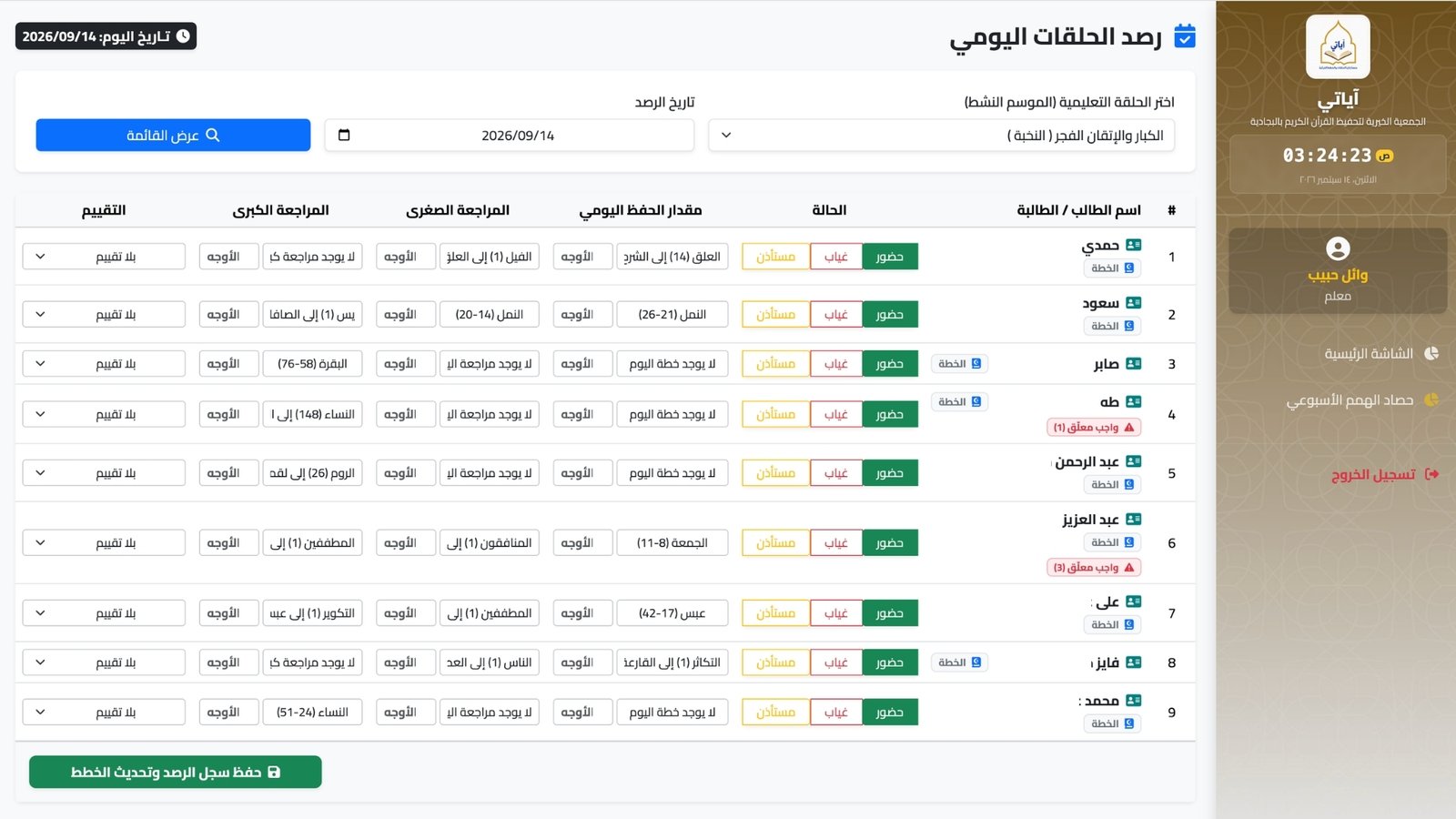The image size is (1456, 819).
Task: Open الخطة plan badge for صابر
Action: [960, 363]
